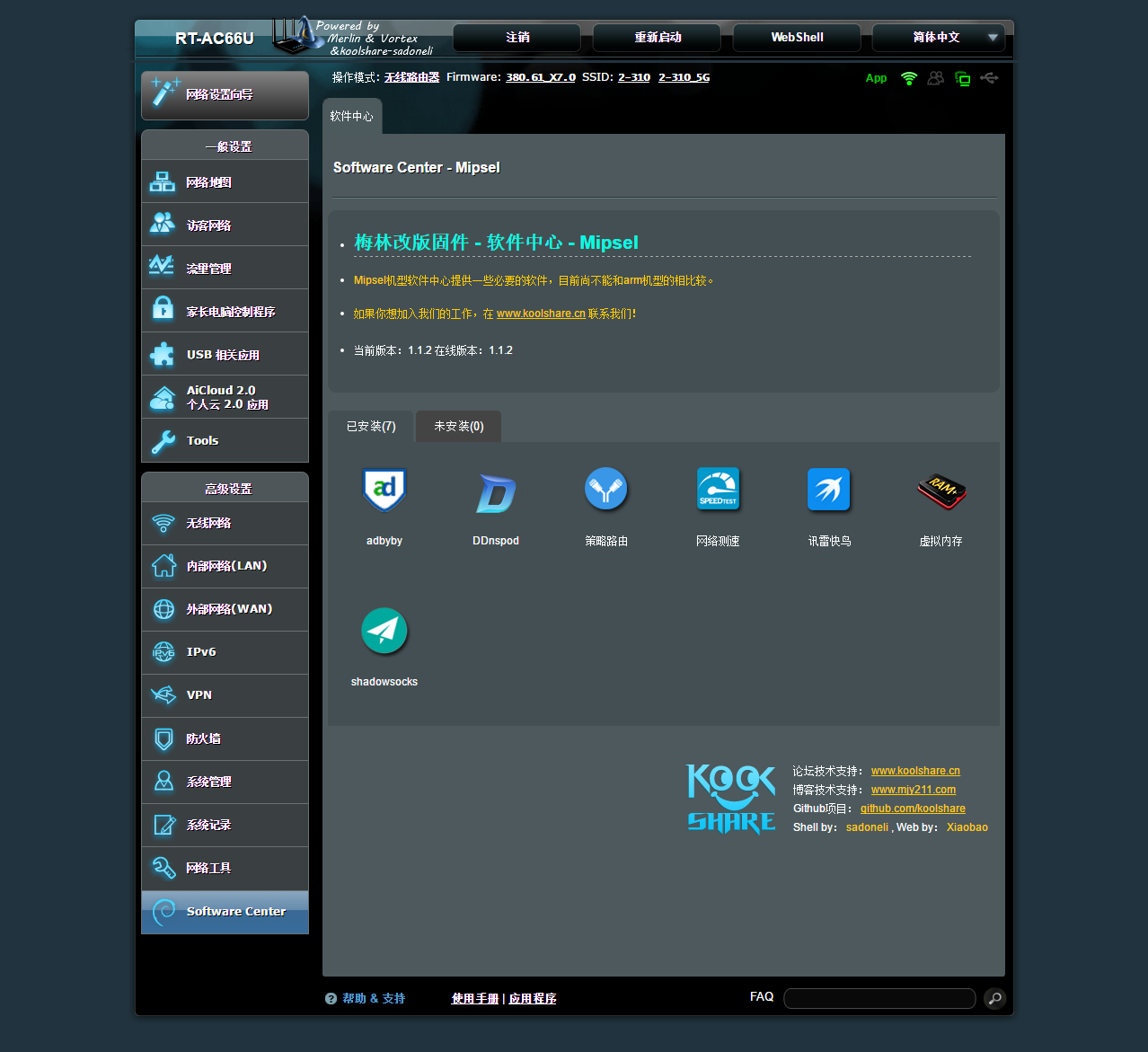Click the wireless signal status icon
This screenshot has width=1148, height=1052.
point(909,78)
